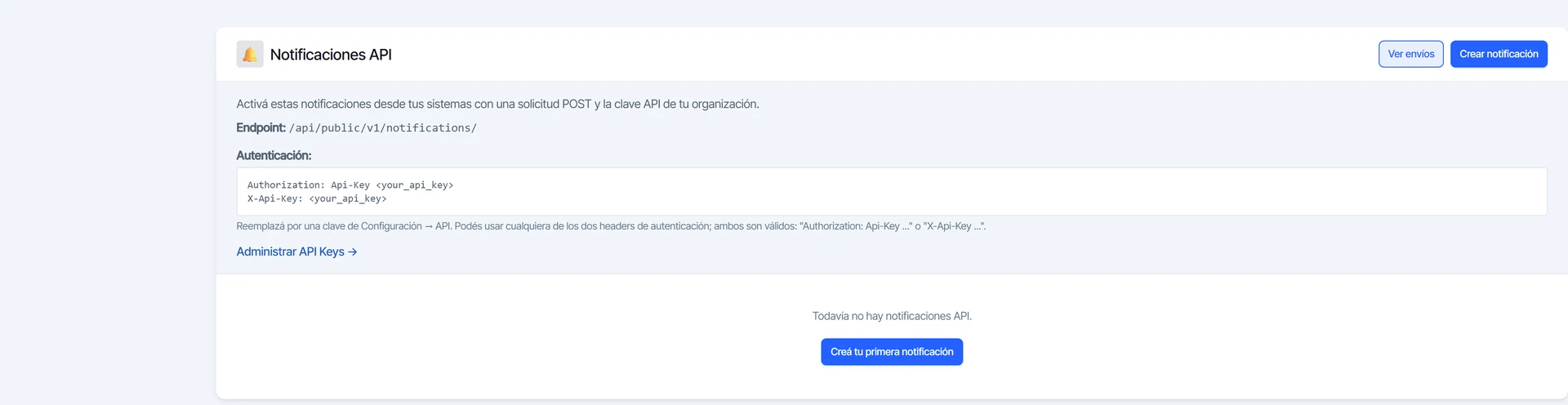Click the X-Api-Key code line

coord(317,198)
